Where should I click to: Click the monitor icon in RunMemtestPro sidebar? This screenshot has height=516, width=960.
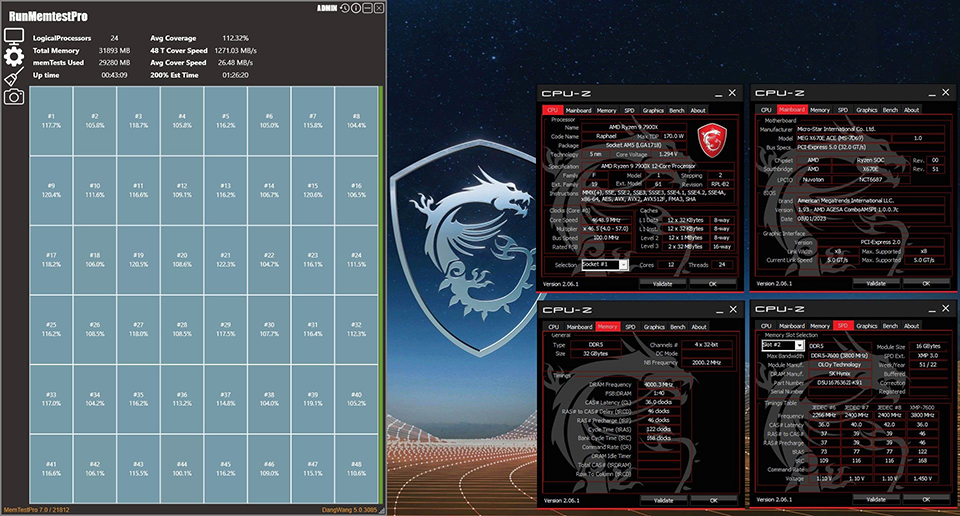pos(14,37)
